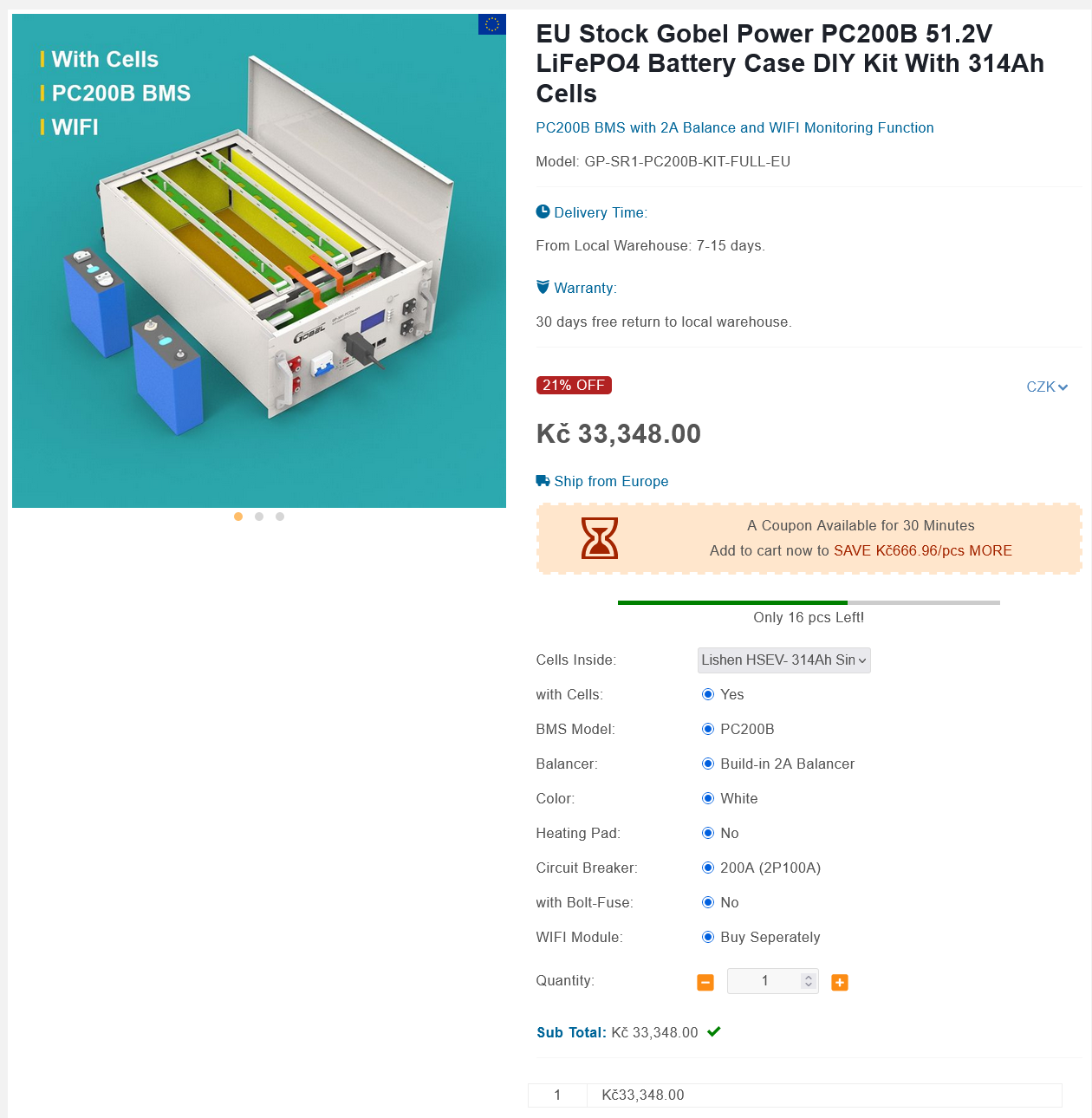Click the orange plus quantity icon
The height and width of the screenshot is (1118, 1092).
pos(839,982)
